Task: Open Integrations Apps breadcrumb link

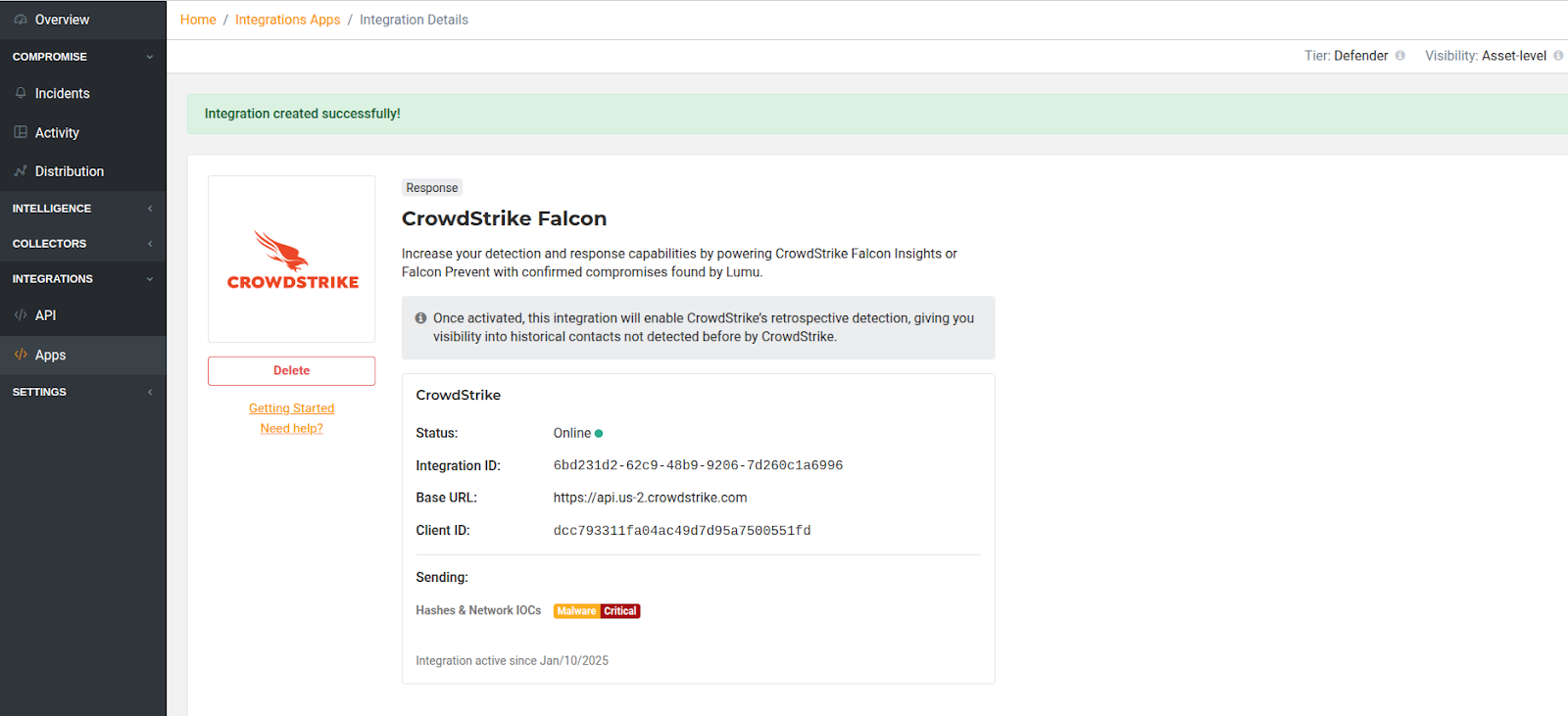Action: 287,20
